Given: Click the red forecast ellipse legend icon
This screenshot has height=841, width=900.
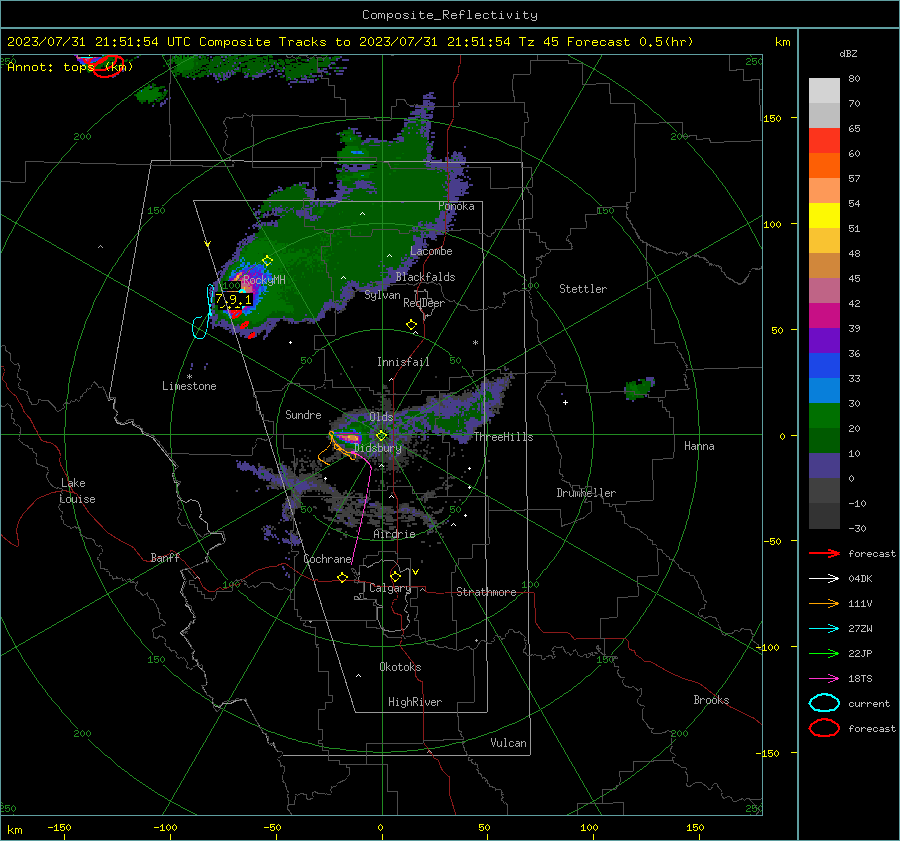Looking at the screenshot, I should (824, 728).
